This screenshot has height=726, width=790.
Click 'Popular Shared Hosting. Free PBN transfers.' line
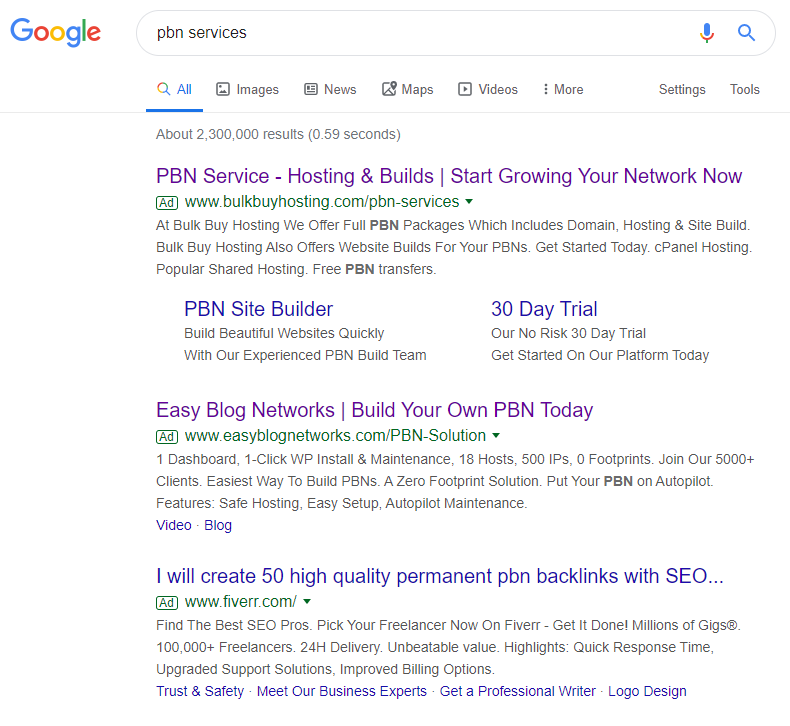point(296,269)
